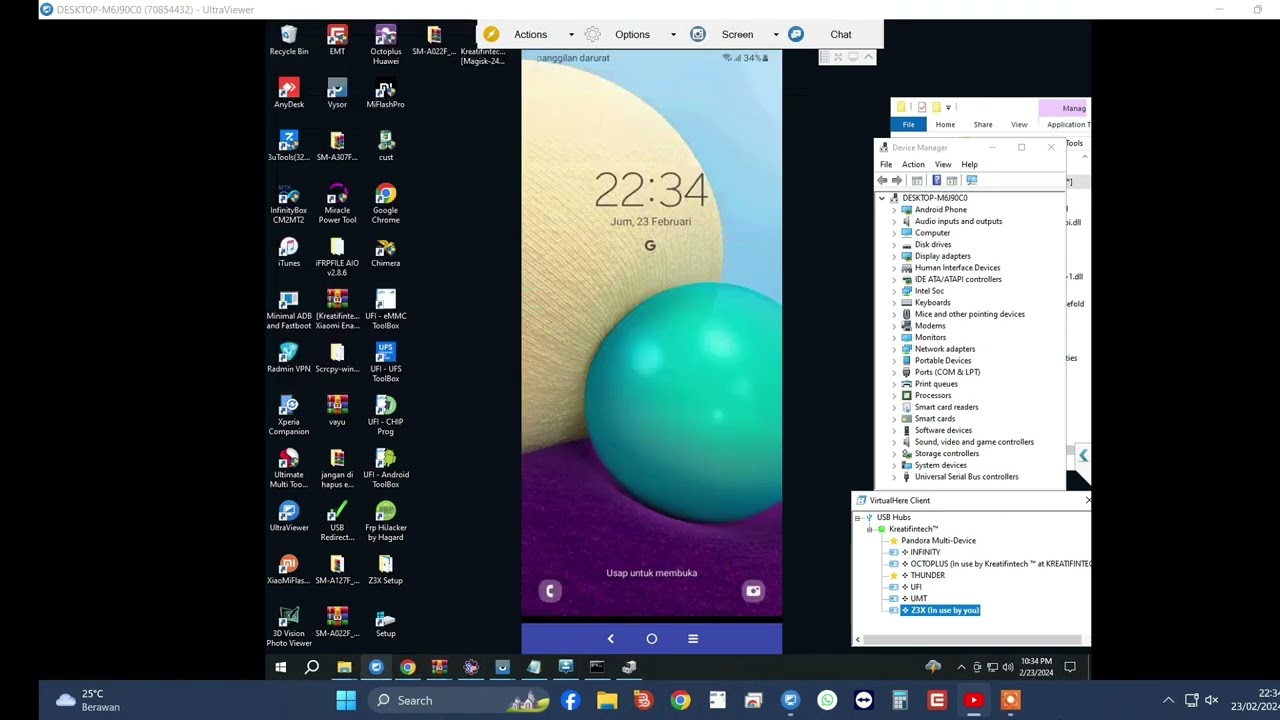The image size is (1280, 720).
Task: Select Pandora Multi-Device in VirtualHere
Action: pos(938,541)
